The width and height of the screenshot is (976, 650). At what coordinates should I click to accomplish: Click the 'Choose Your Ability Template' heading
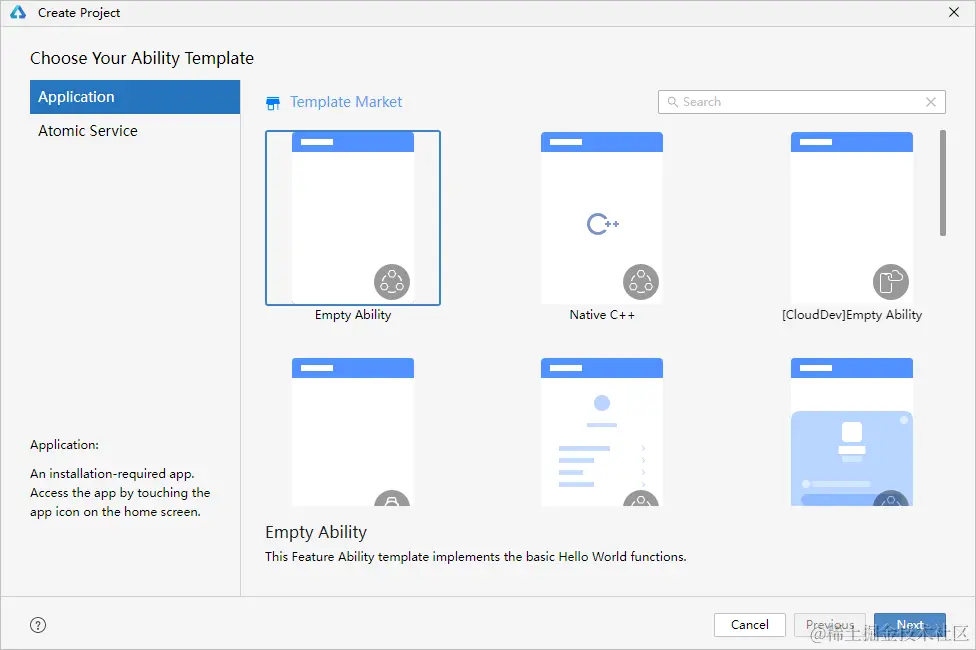pos(142,58)
